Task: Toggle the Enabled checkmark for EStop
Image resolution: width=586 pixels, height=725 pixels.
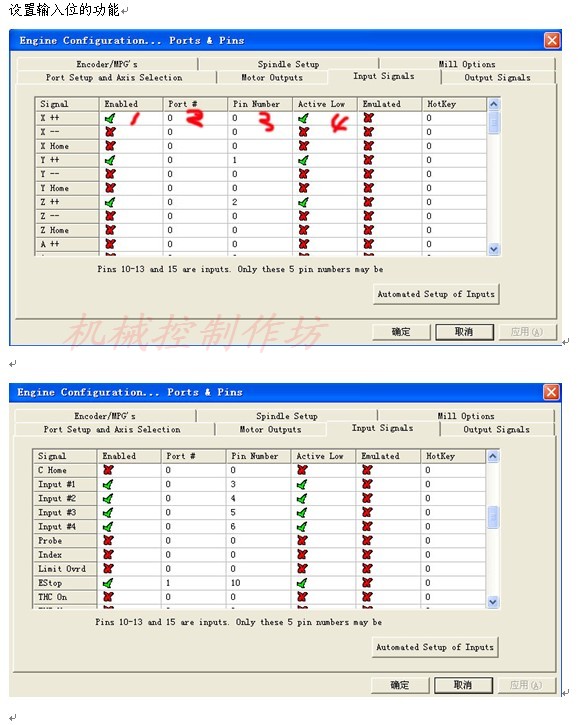Action: [108, 583]
